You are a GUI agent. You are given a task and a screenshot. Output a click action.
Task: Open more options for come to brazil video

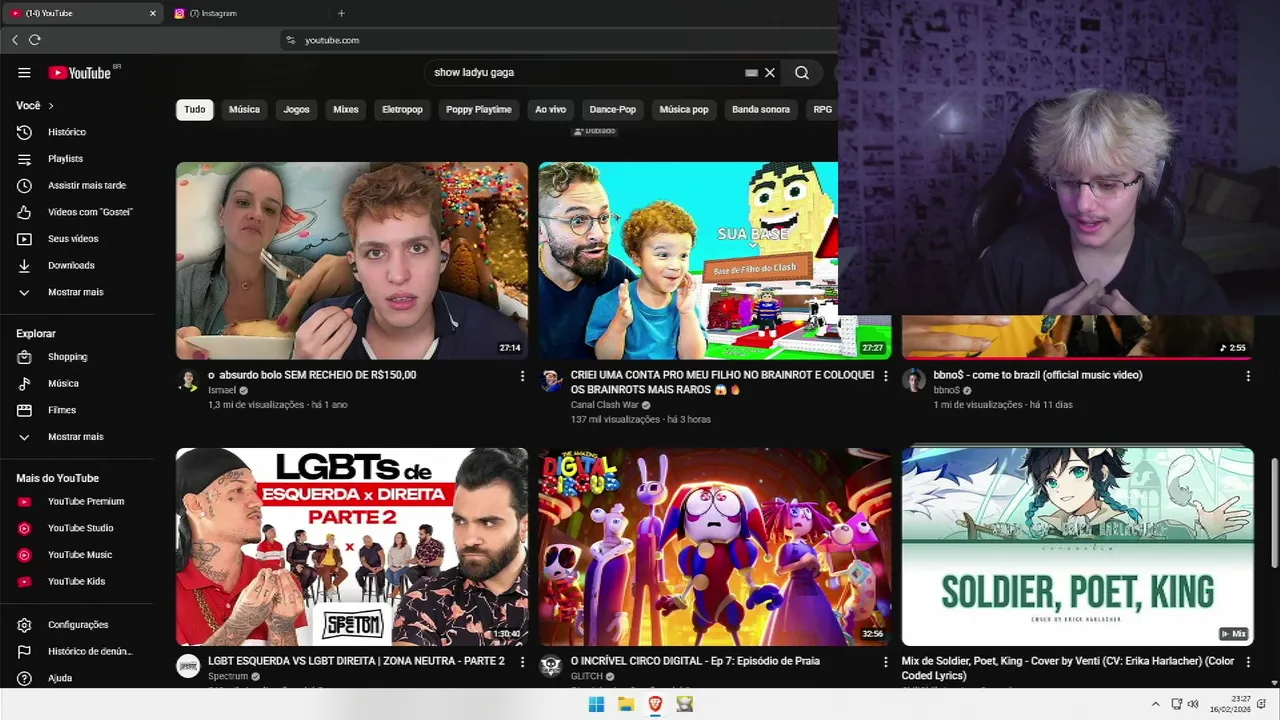tap(1248, 376)
